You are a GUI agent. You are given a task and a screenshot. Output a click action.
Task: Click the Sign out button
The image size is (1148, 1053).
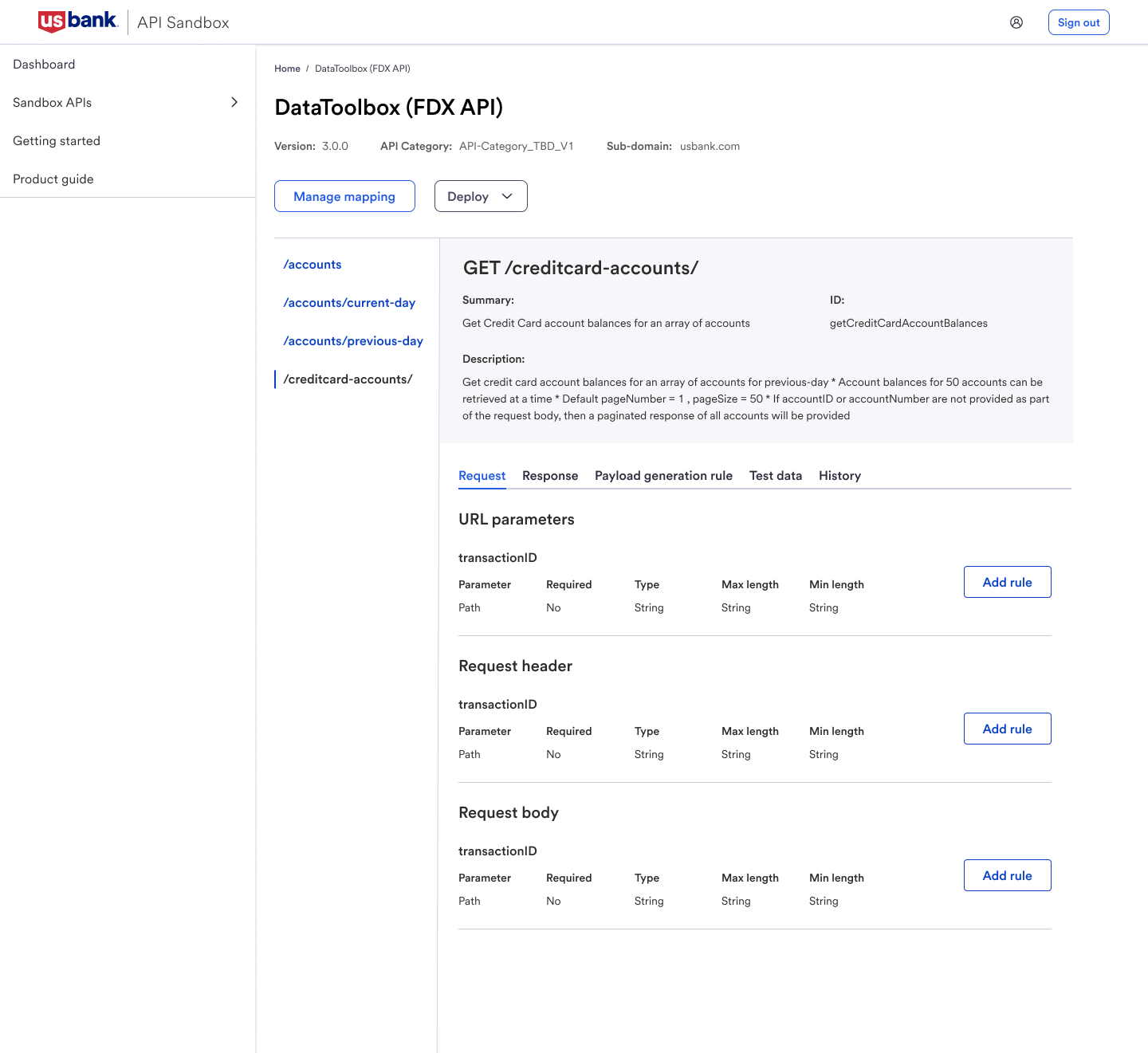pyautogui.click(x=1079, y=22)
